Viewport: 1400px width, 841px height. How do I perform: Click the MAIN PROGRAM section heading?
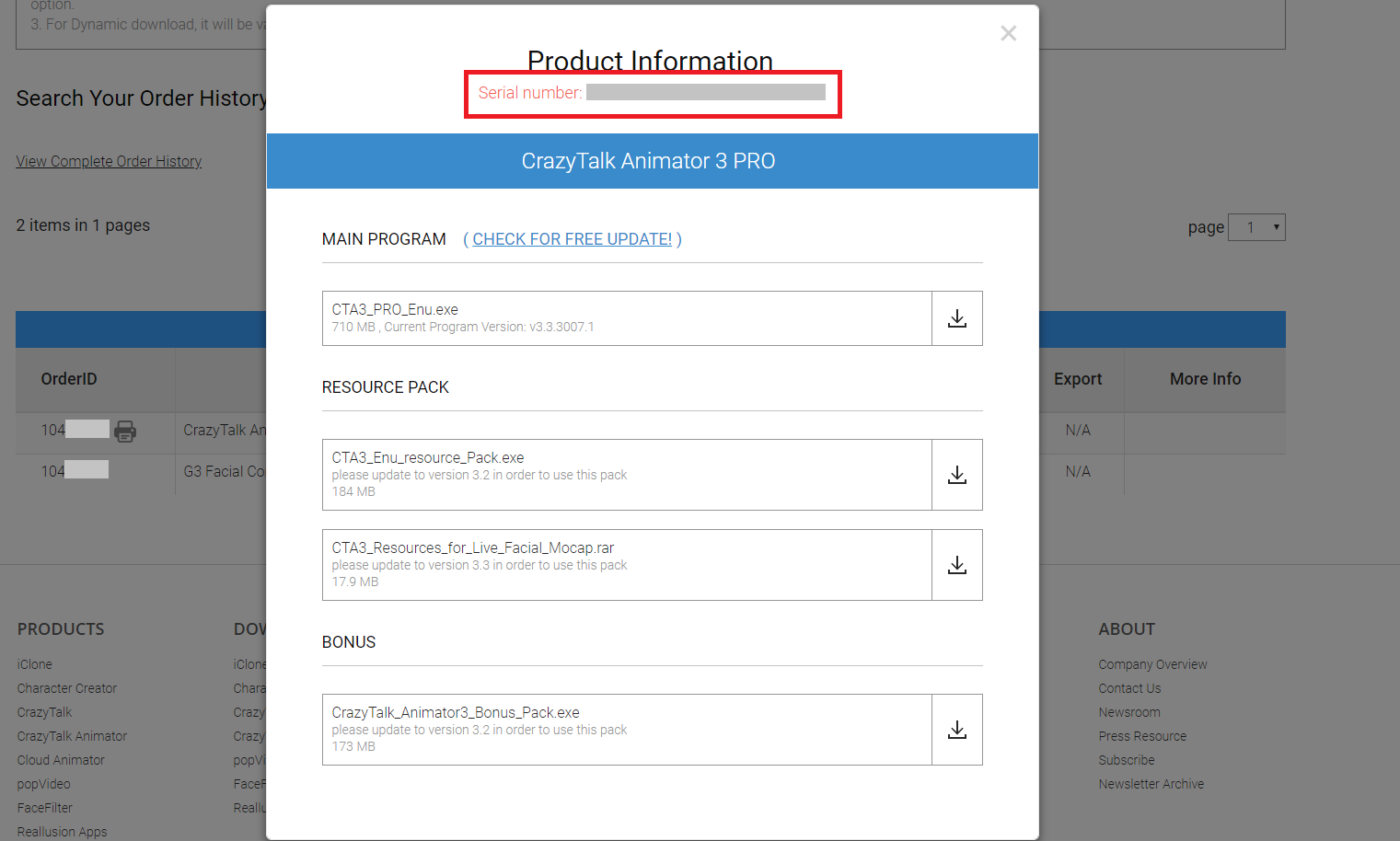[384, 239]
